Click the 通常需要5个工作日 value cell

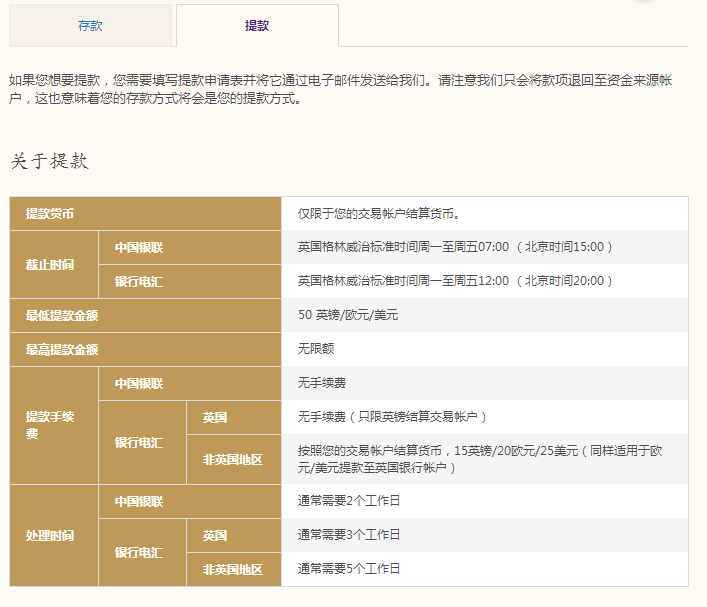349,569
